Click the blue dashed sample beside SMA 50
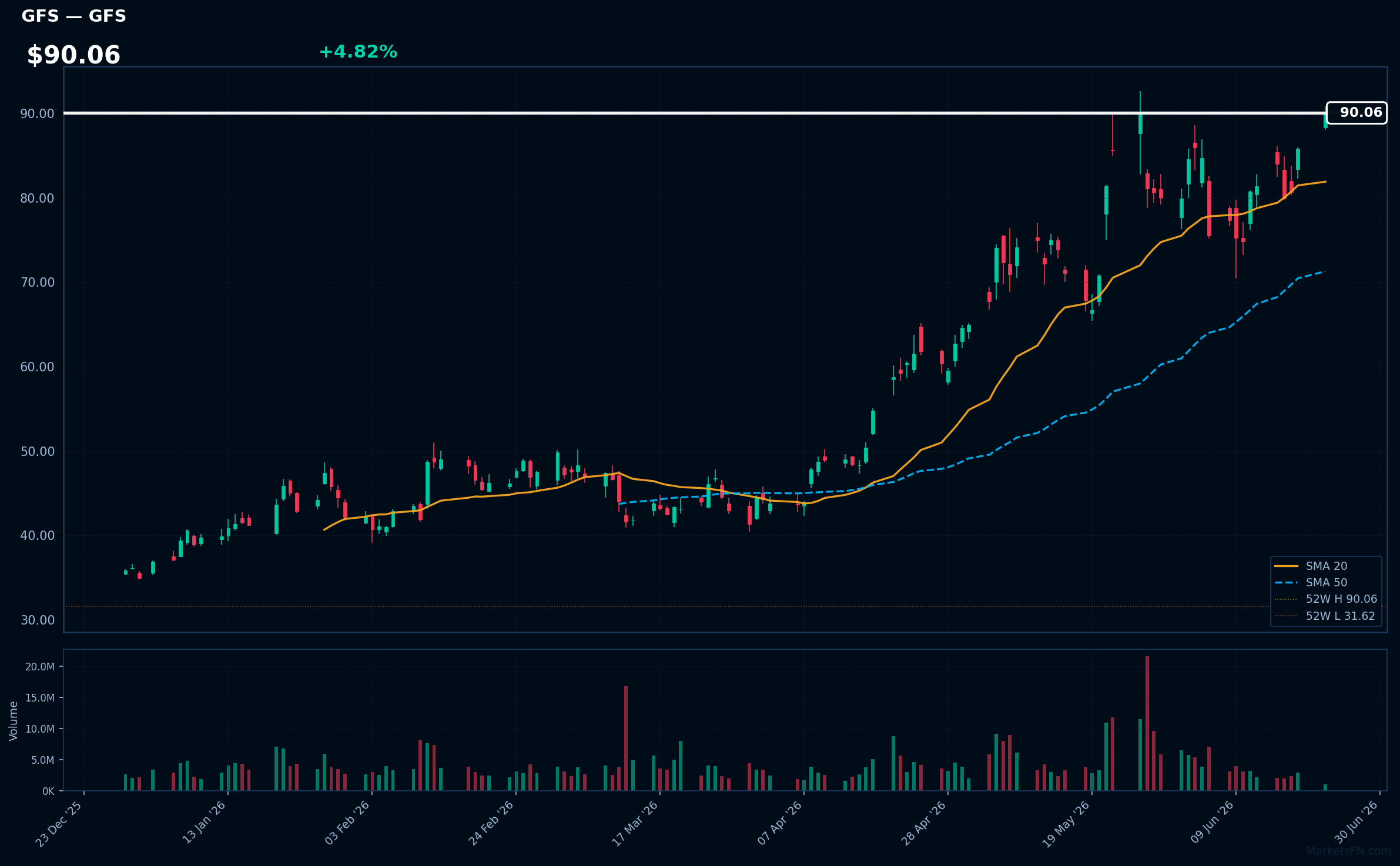The height and width of the screenshot is (866, 1400). coord(1286,583)
